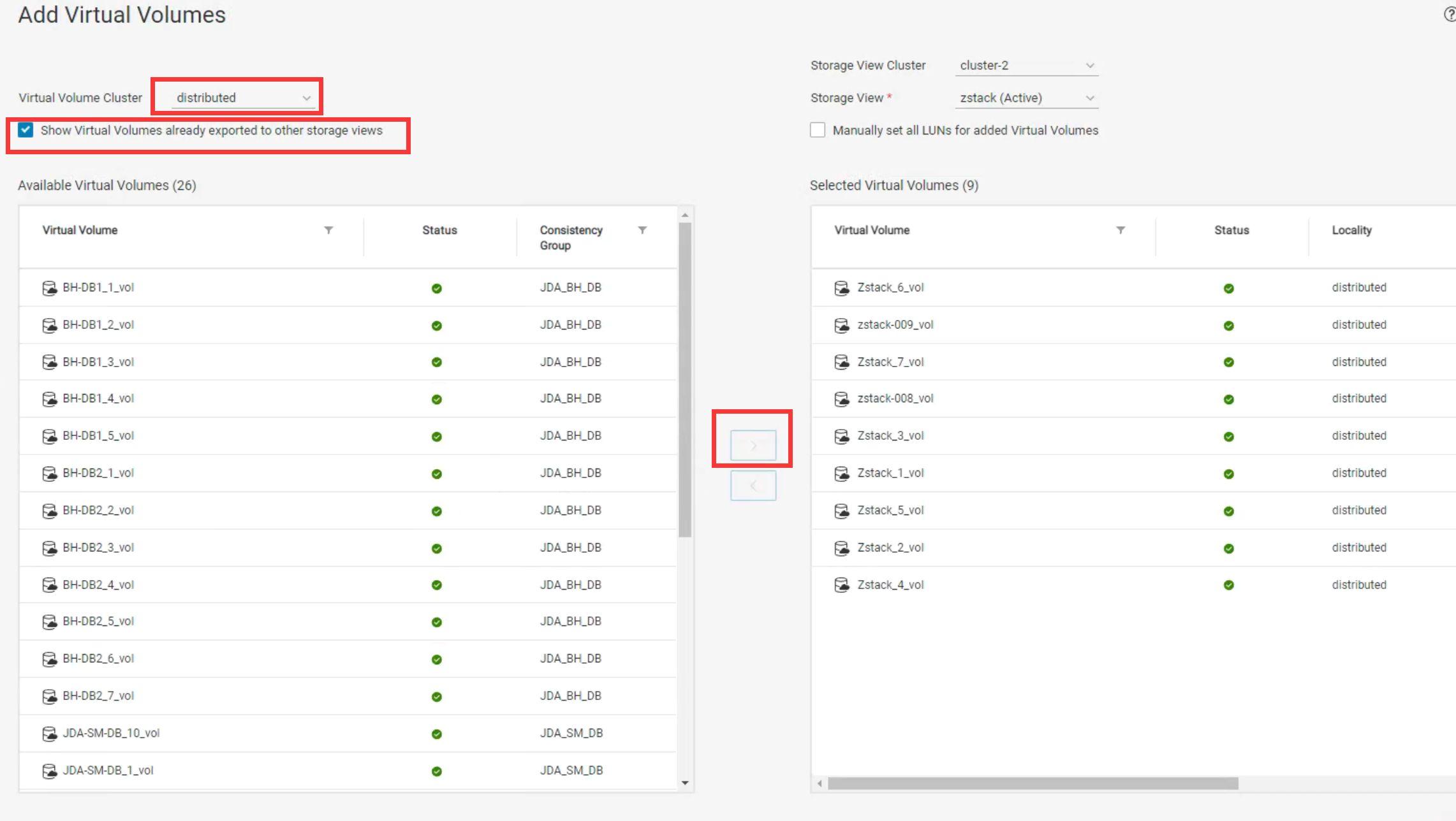
Task: Expand the Storage View zstack dropdown
Action: [x=1026, y=98]
